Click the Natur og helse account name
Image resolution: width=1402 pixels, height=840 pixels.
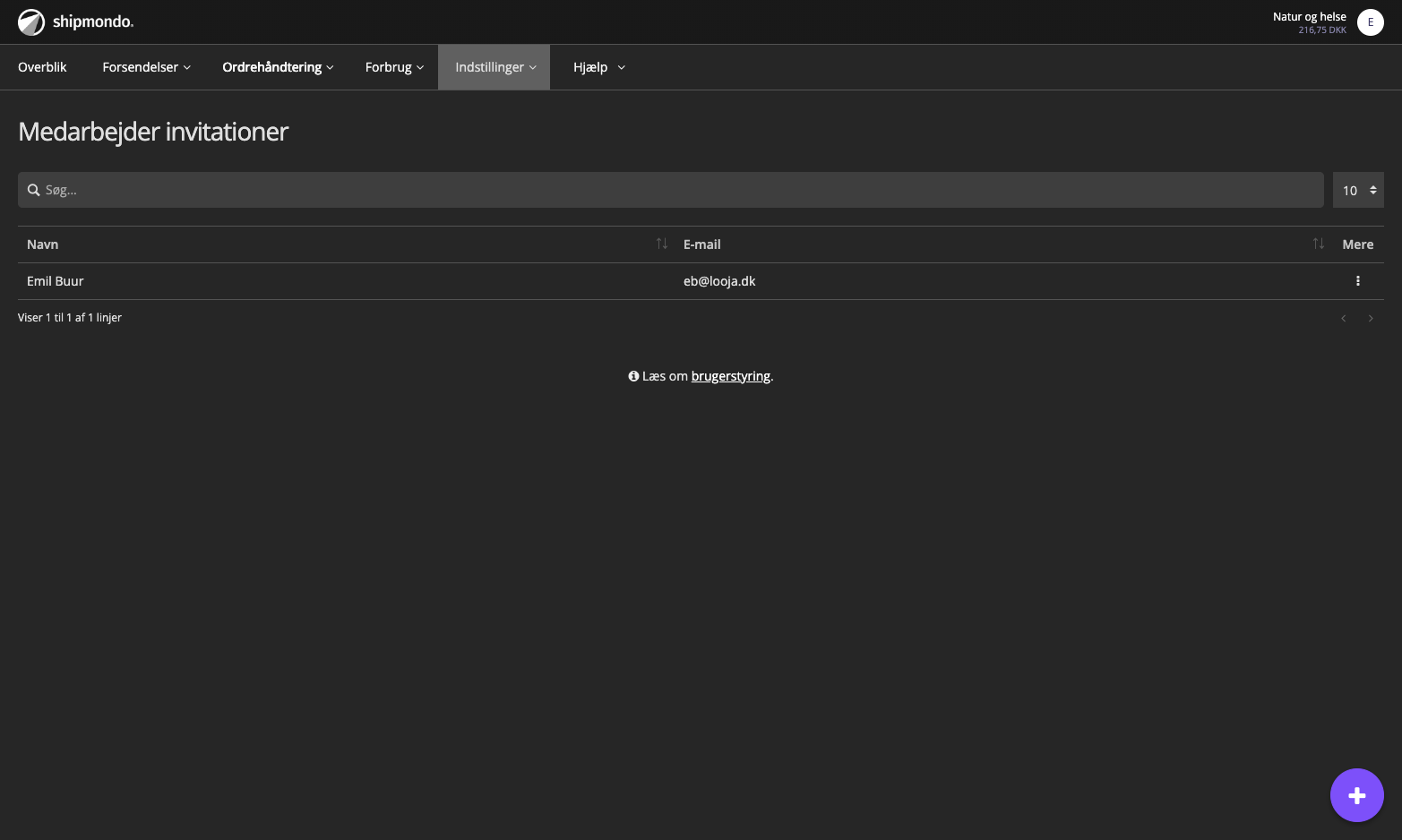(x=1309, y=16)
